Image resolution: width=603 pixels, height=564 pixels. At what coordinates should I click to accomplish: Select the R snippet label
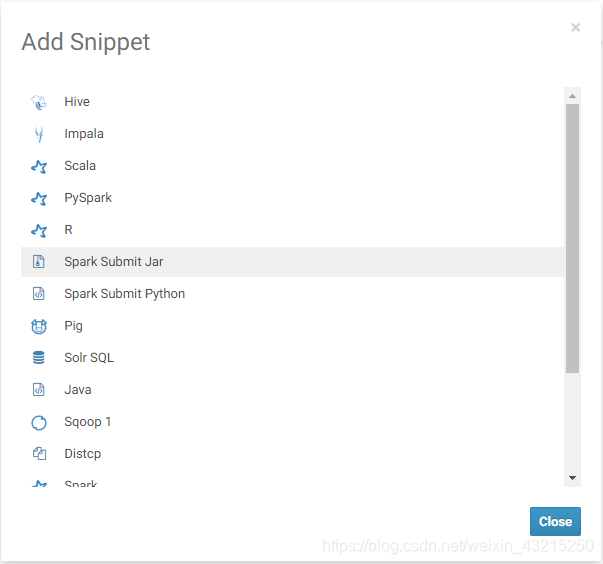[68, 230]
